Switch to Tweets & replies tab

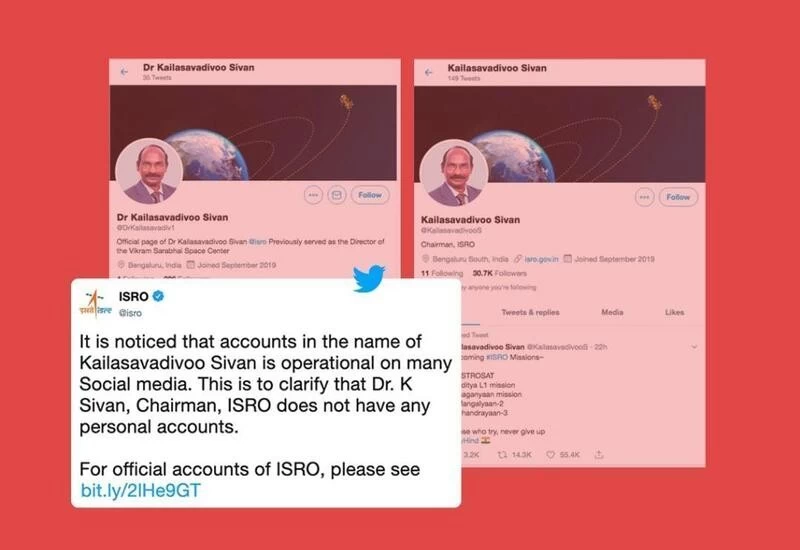pos(530,312)
